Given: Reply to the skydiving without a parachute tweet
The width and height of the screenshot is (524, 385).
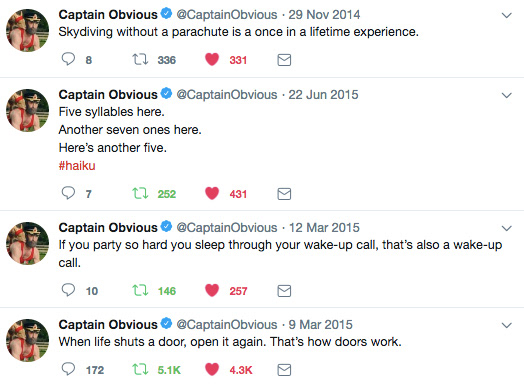Looking at the screenshot, I should tap(68, 59).
